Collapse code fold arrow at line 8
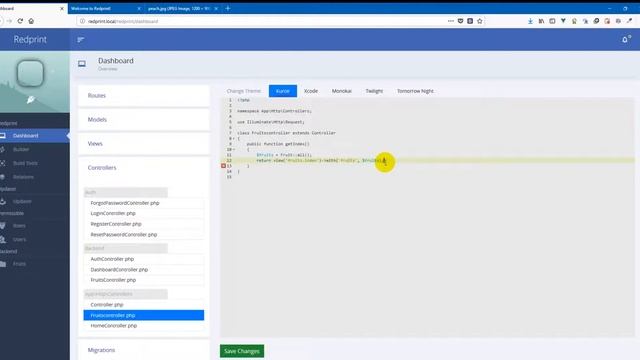 pyautogui.click(x=234, y=138)
